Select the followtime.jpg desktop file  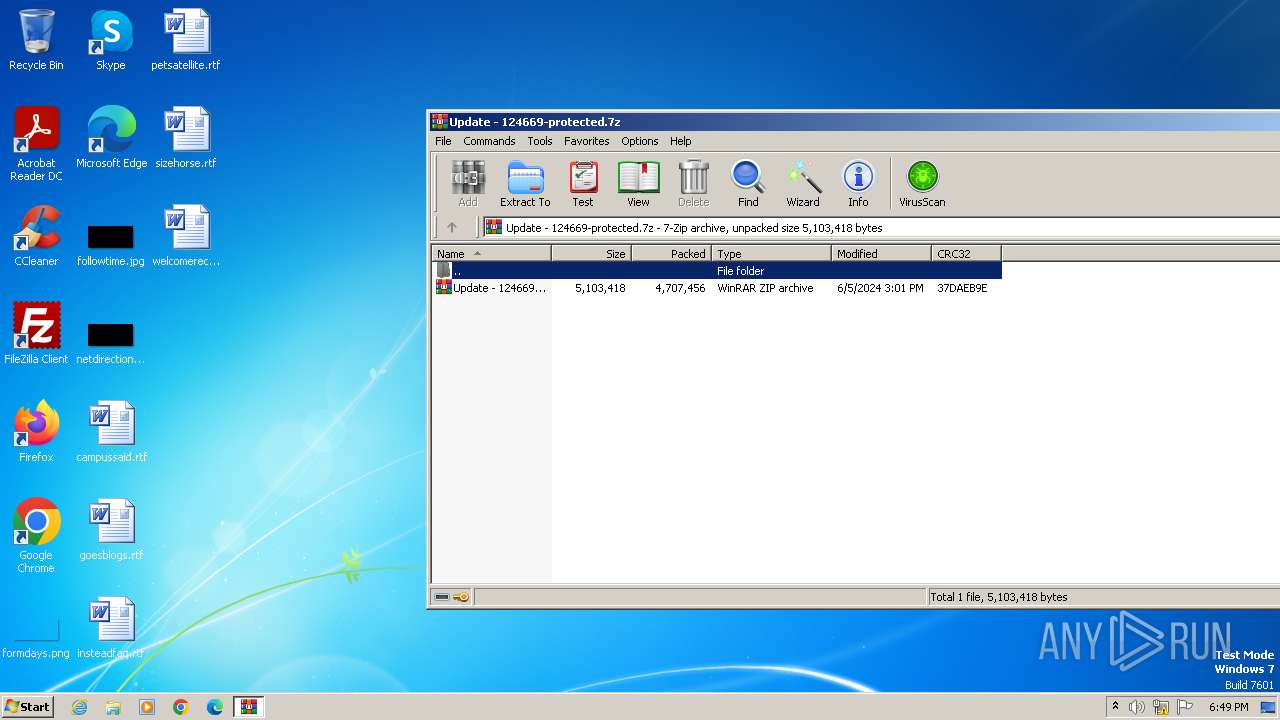point(111,243)
